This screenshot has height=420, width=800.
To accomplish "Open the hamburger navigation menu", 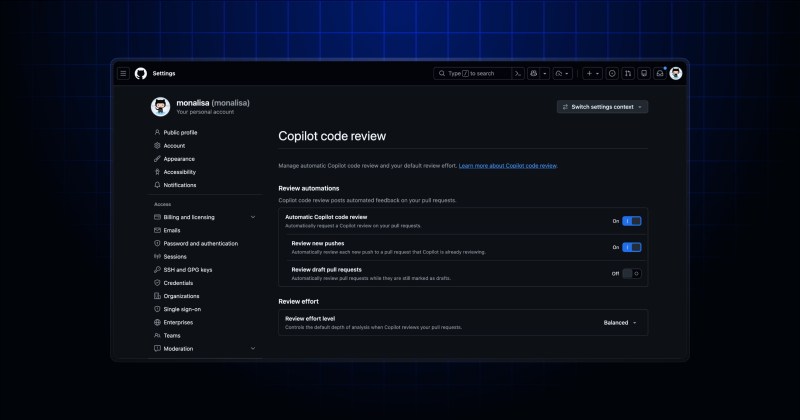I will click(123, 73).
